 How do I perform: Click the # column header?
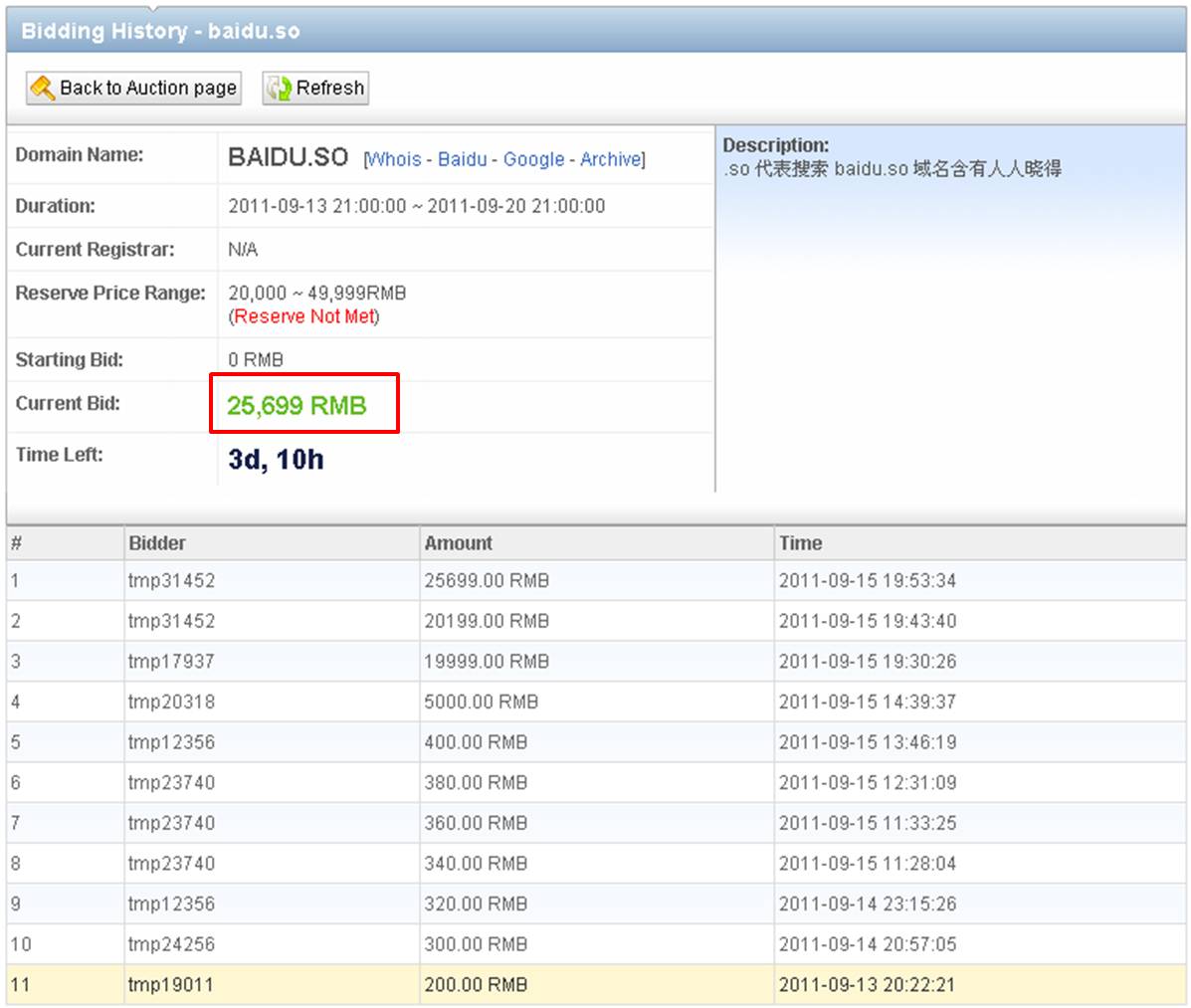[16, 543]
